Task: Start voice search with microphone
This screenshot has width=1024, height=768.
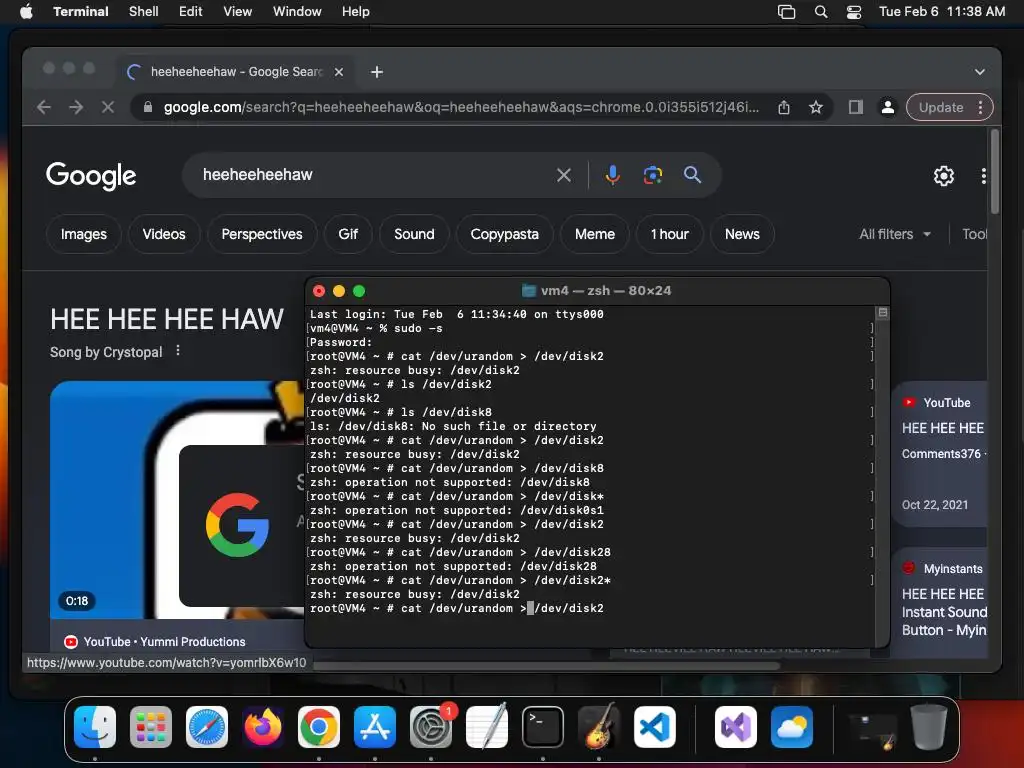Action: click(612, 175)
